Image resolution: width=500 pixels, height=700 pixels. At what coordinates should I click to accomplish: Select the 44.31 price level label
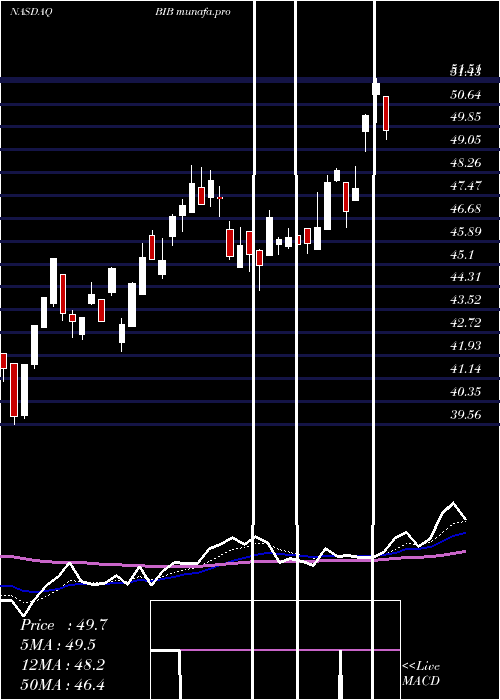[x=466, y=277]
